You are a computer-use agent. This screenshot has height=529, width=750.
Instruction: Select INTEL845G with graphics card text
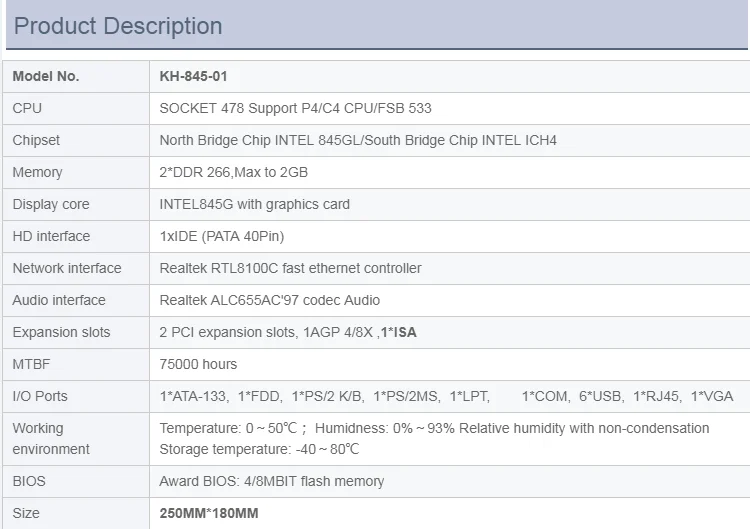click(x=254, y=204)
